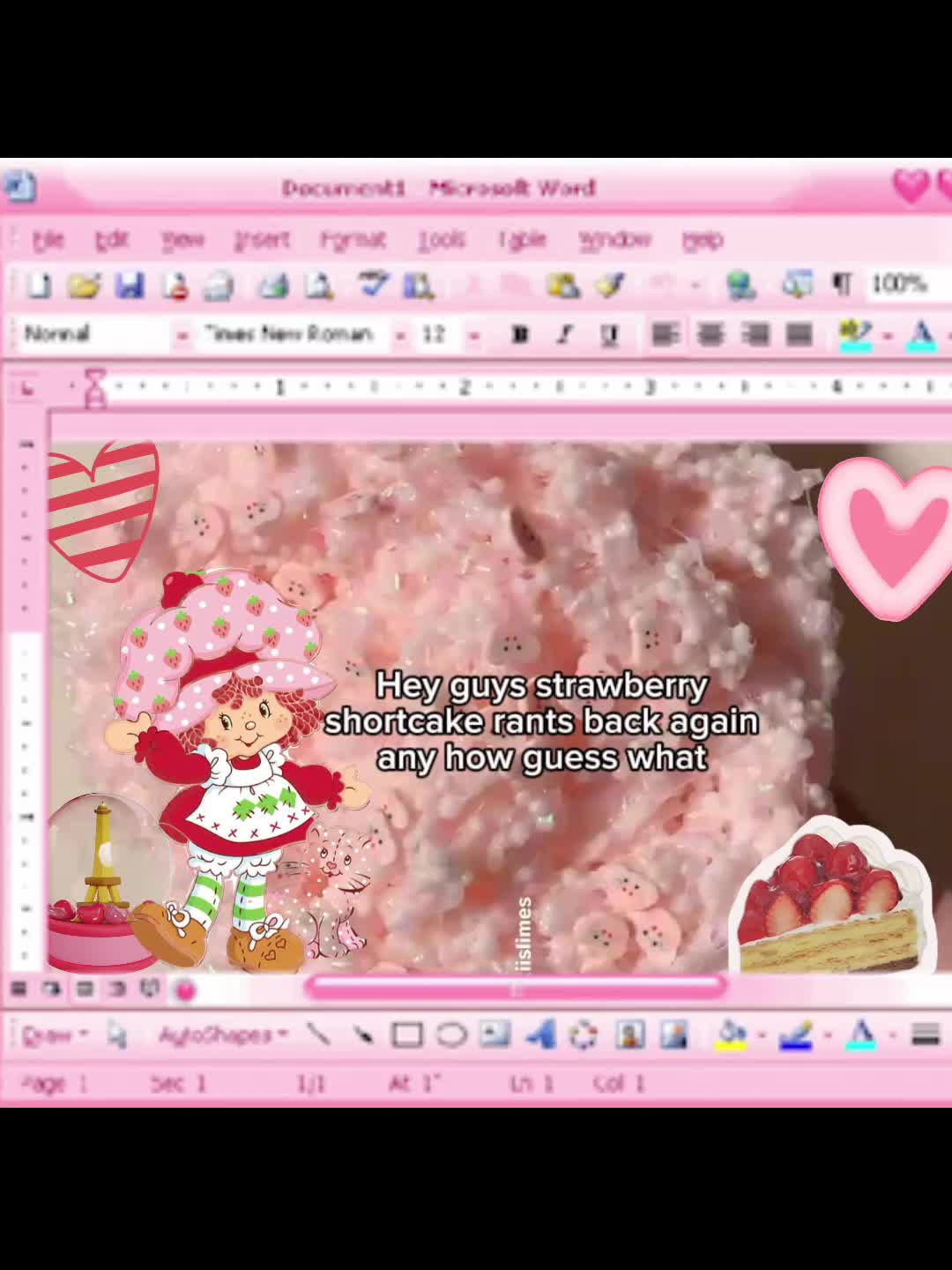Open the Research tool icon

coord(419,285)
